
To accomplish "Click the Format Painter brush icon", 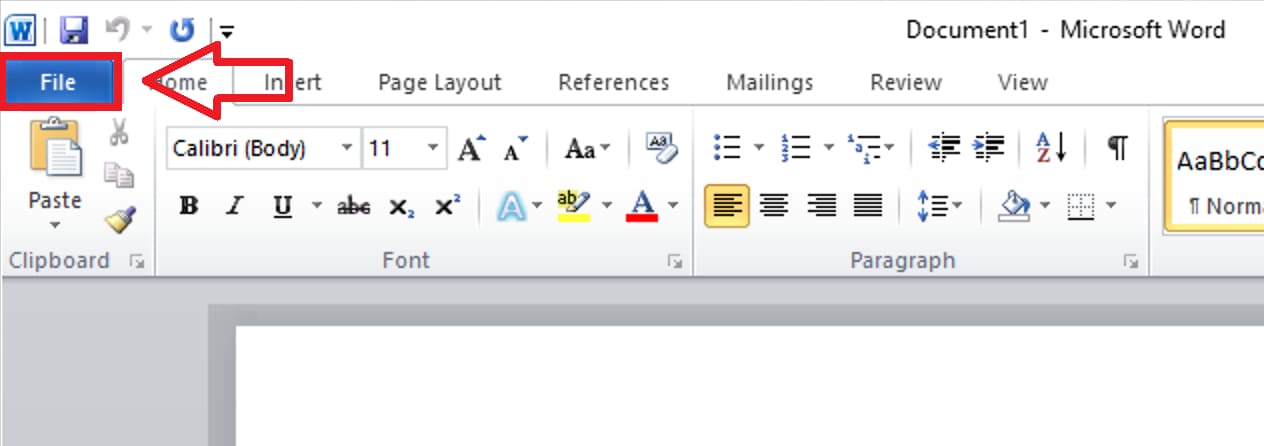I will point(120,217).
